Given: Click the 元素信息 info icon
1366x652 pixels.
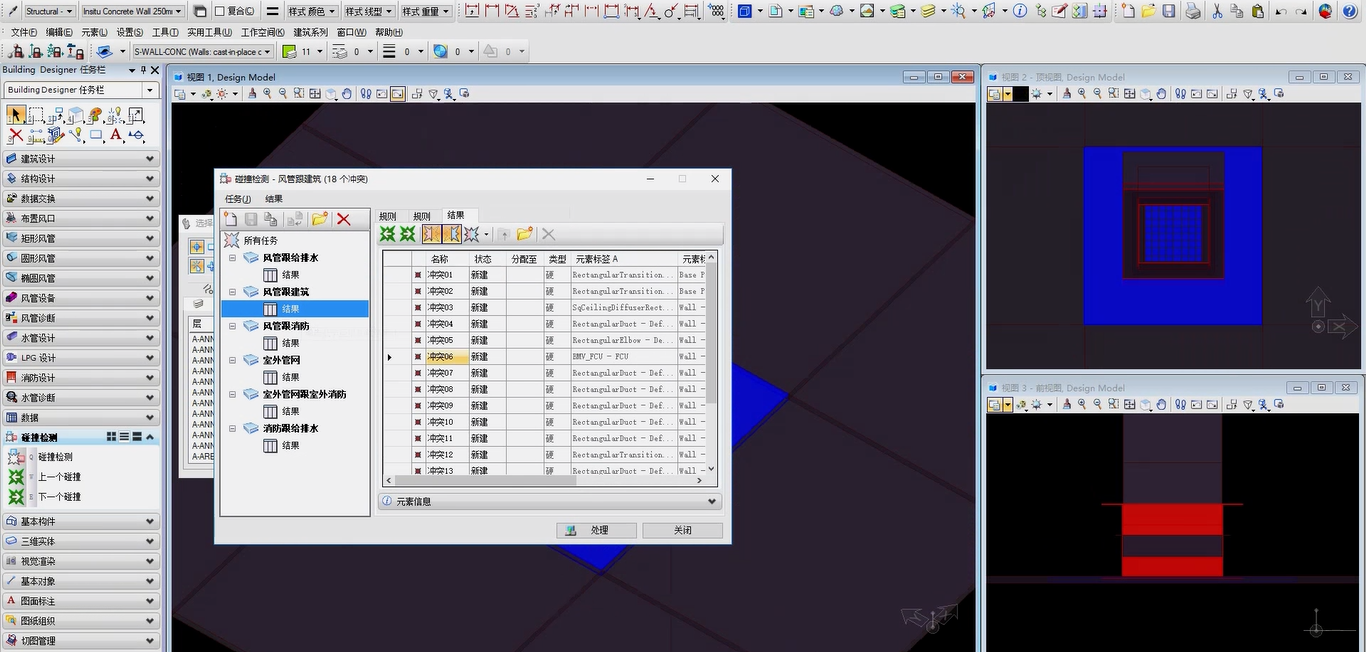Looking at the screenshot, I should (x=387, y=502).
